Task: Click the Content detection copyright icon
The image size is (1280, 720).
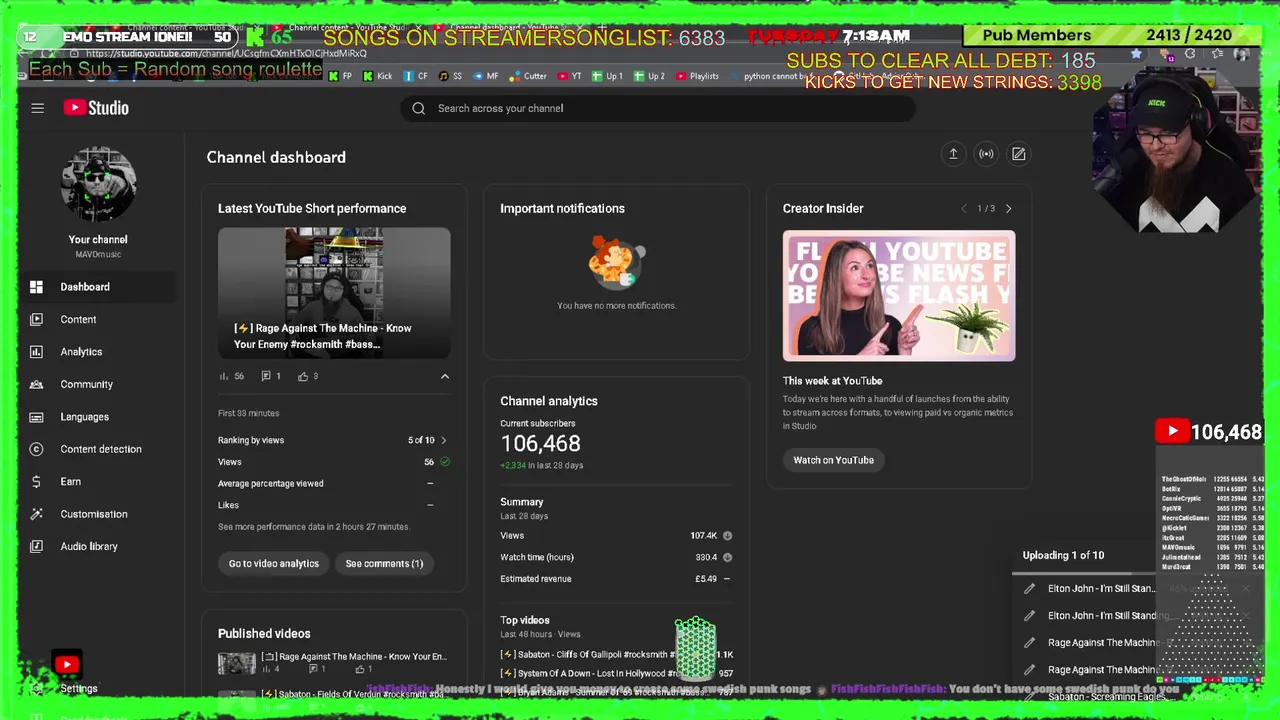Action: [x=36, y=449]
